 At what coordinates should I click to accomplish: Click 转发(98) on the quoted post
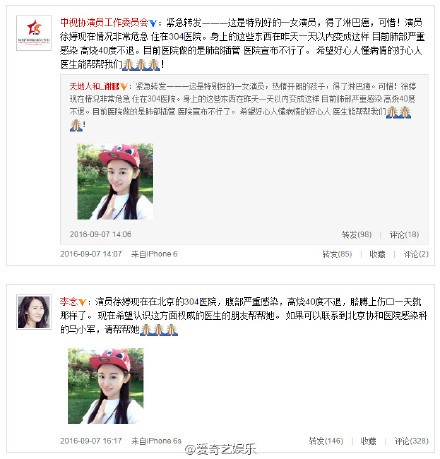tap(357, 235)
